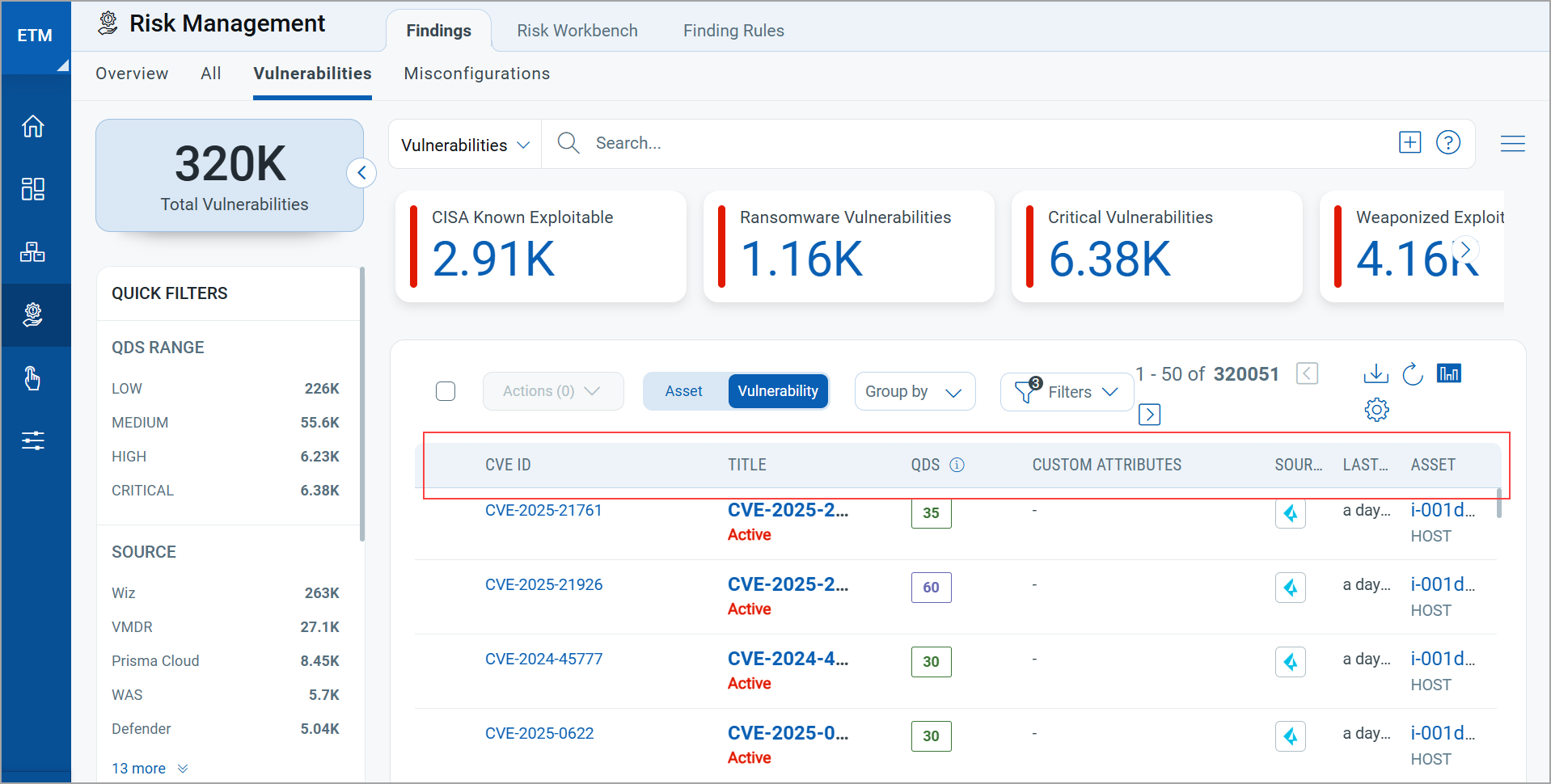This screenshot has width=1551, height=784.
Task: Open the Risk Management sidebar icon
Action: pyautogui.click(x=33, y=314)
